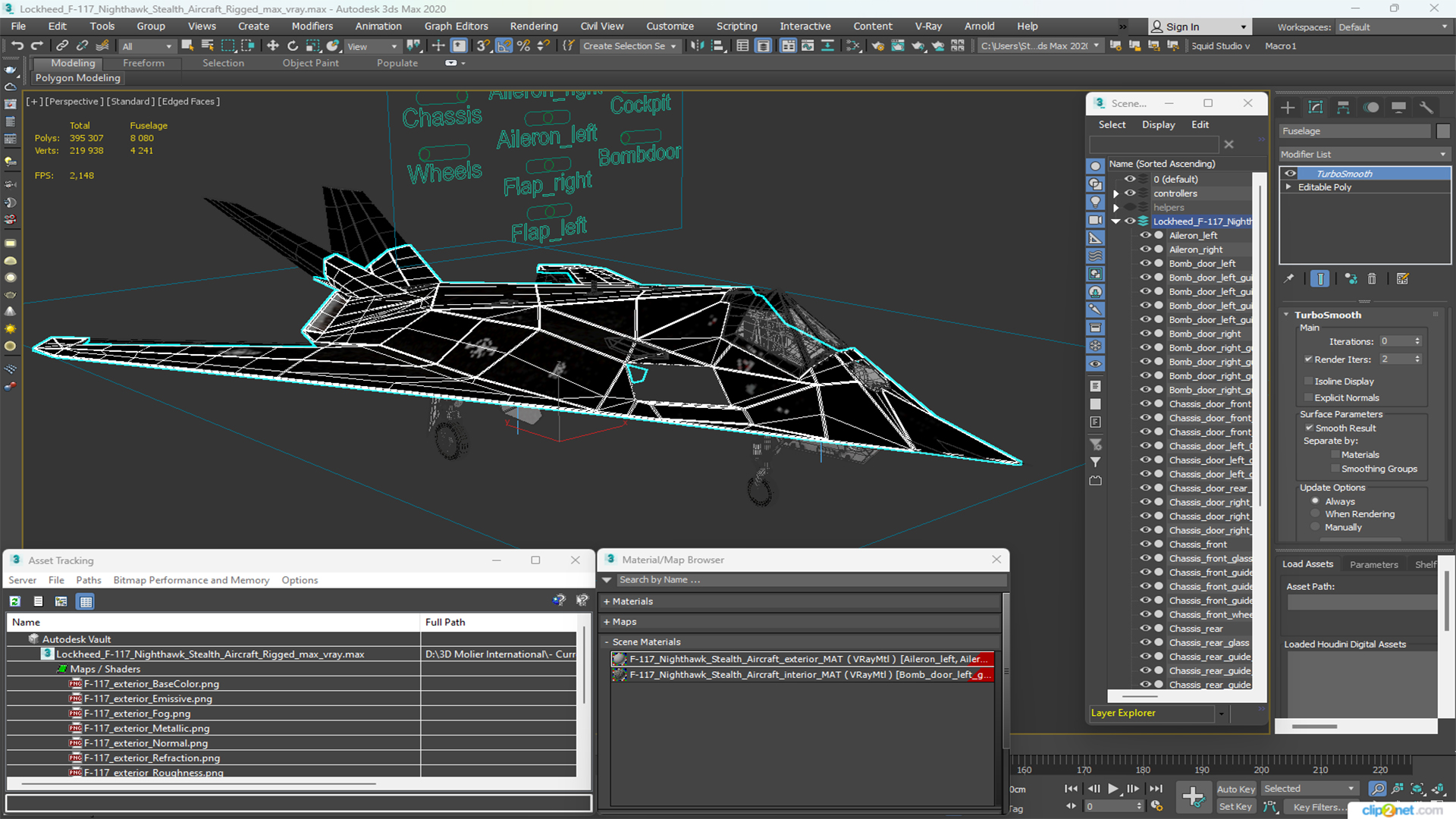Toggle Smooth Result checkbox
1456x819 pixels.
click(x=1309, y=428)
